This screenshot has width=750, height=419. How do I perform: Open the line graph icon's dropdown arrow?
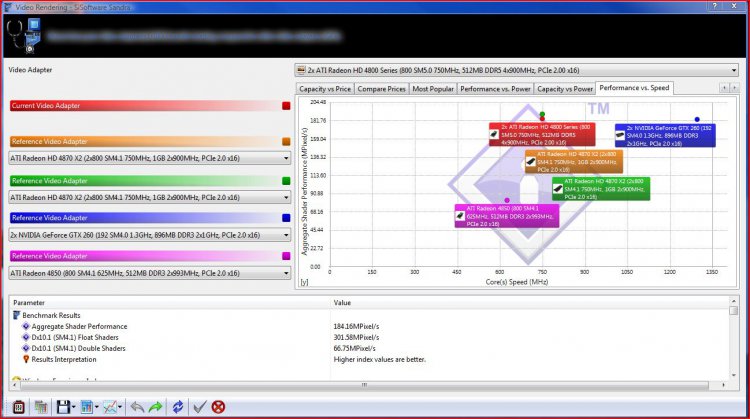(x=120, y=407)
